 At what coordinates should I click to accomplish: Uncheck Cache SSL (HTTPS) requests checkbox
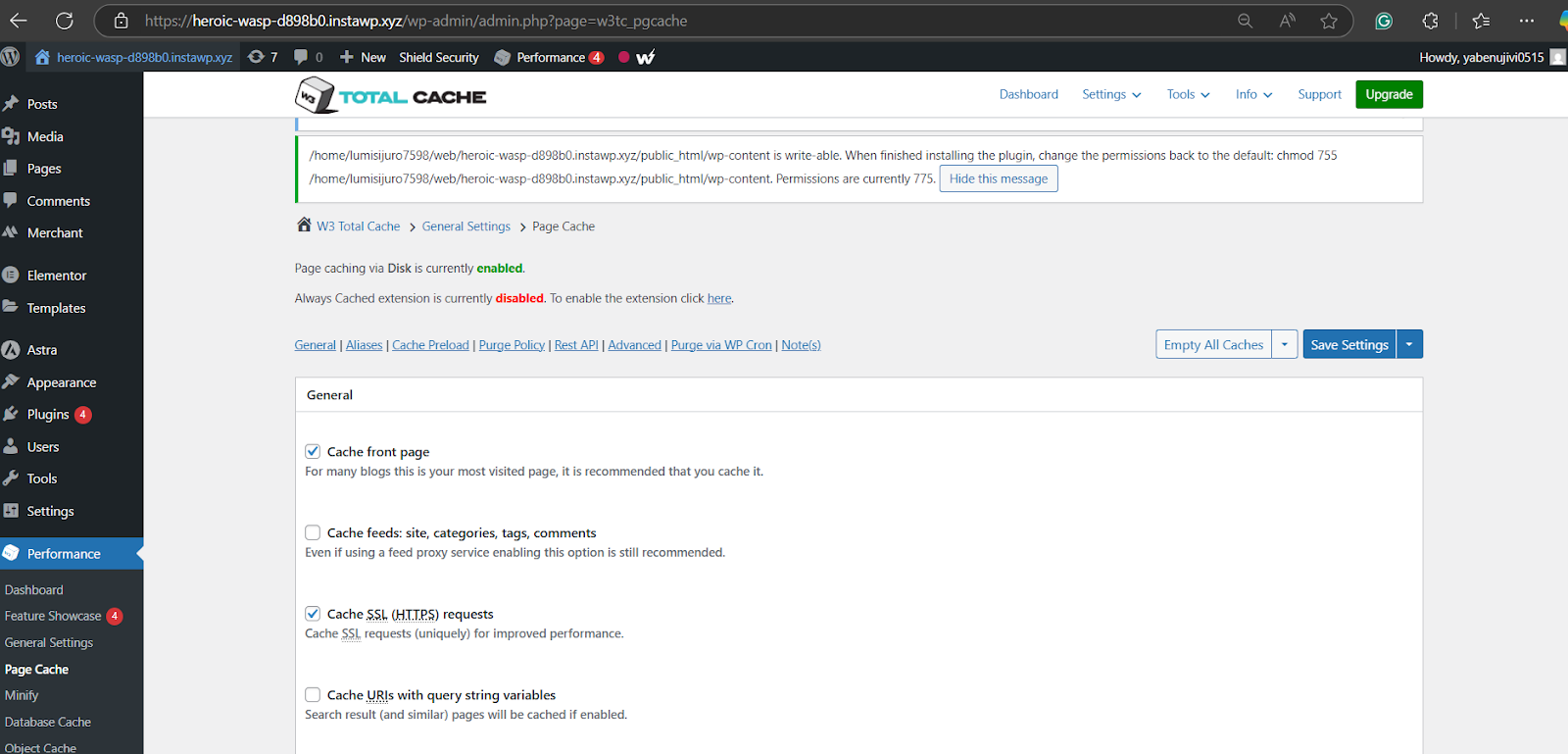coord(313,614)
